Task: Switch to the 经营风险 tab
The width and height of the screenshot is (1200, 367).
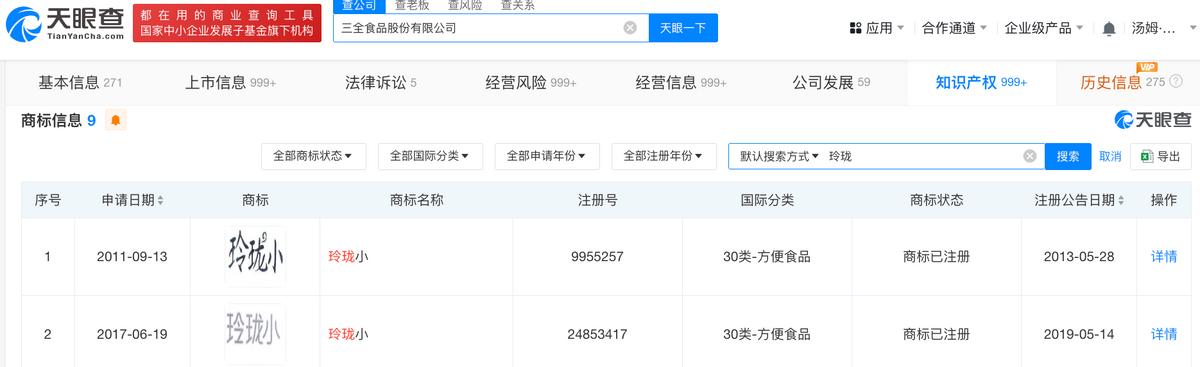Action: tap(530, 83)
